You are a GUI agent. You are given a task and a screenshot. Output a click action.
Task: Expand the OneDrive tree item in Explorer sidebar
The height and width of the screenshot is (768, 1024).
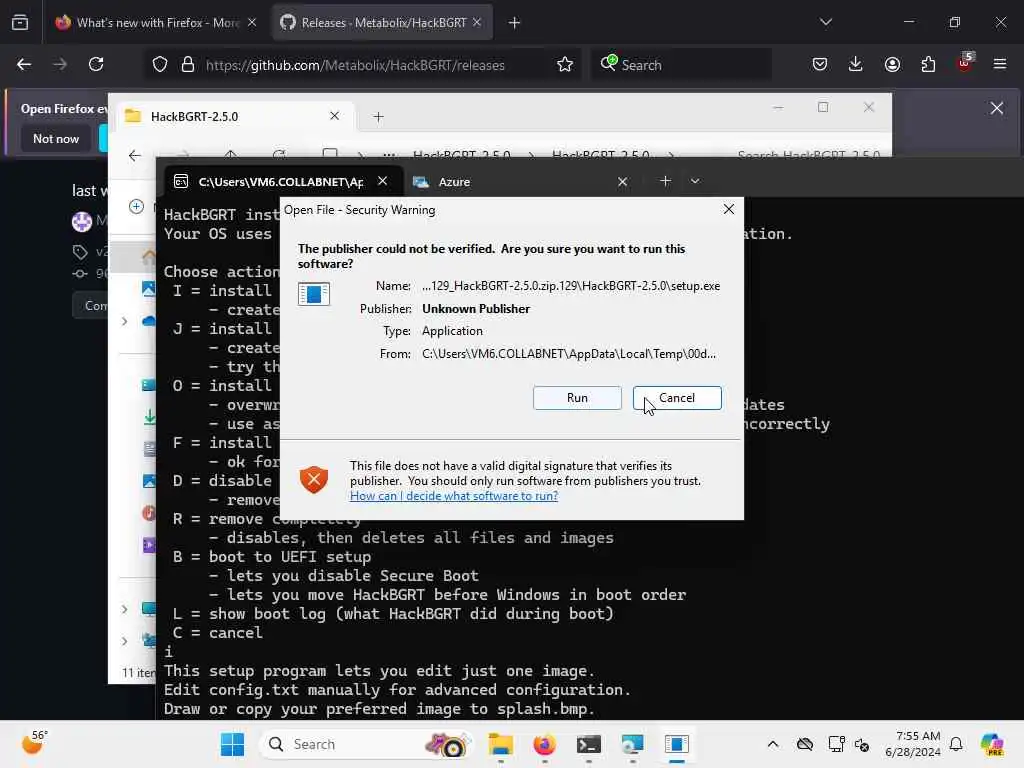click(124, 321)
